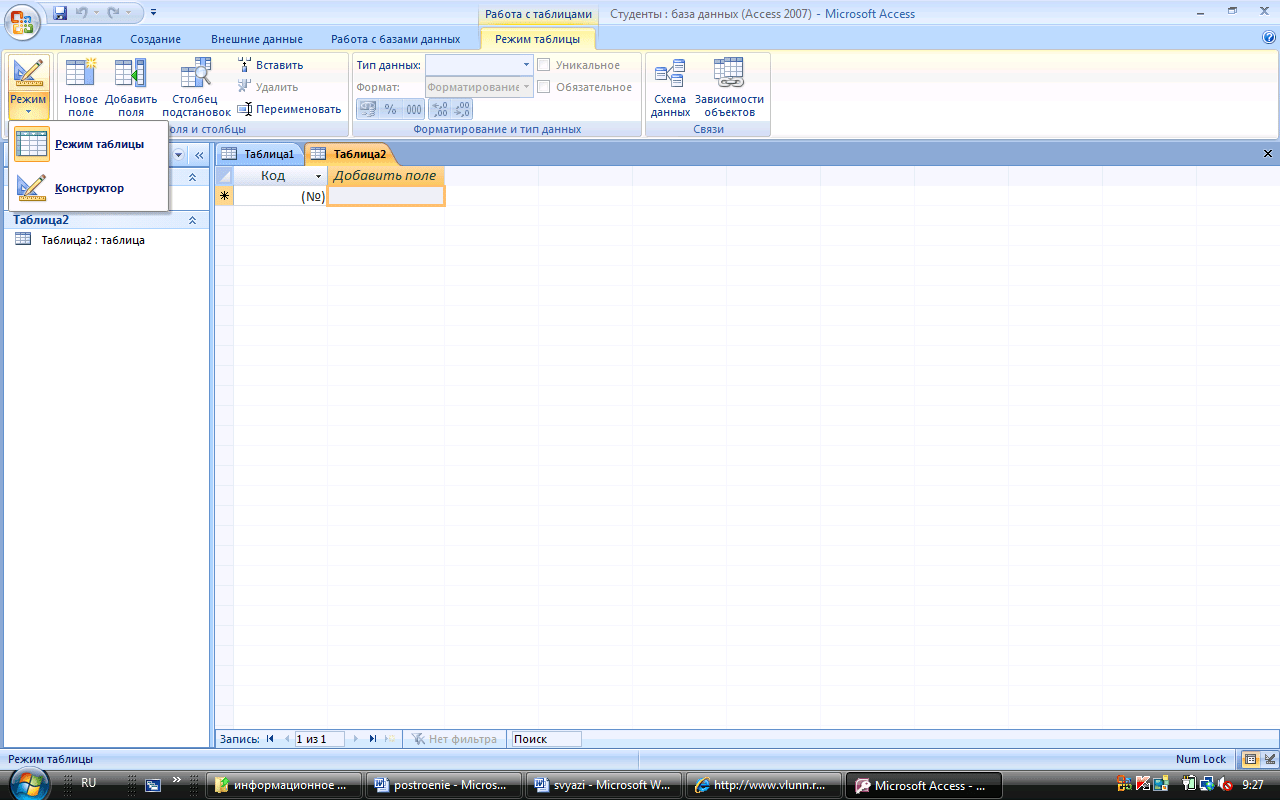
Task: Open Схема данных relationships diagram
Action: pos(670,88)
